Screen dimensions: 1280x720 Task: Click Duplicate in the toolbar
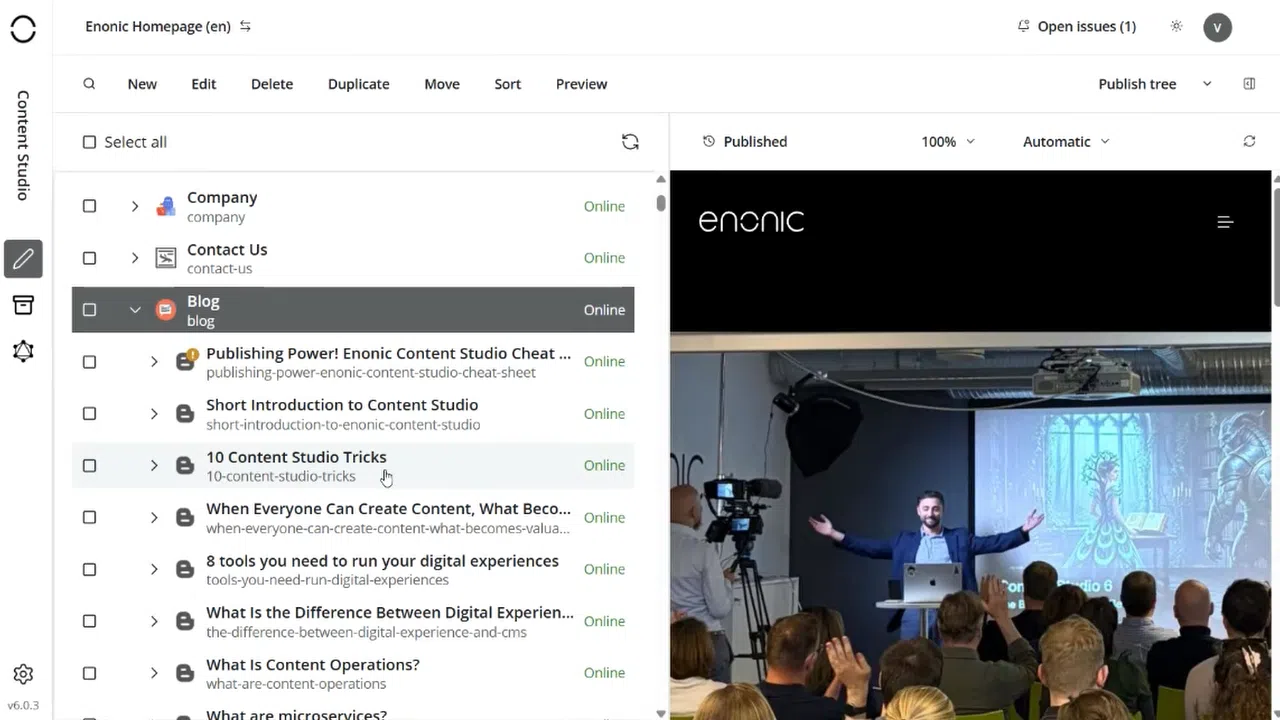359,84
